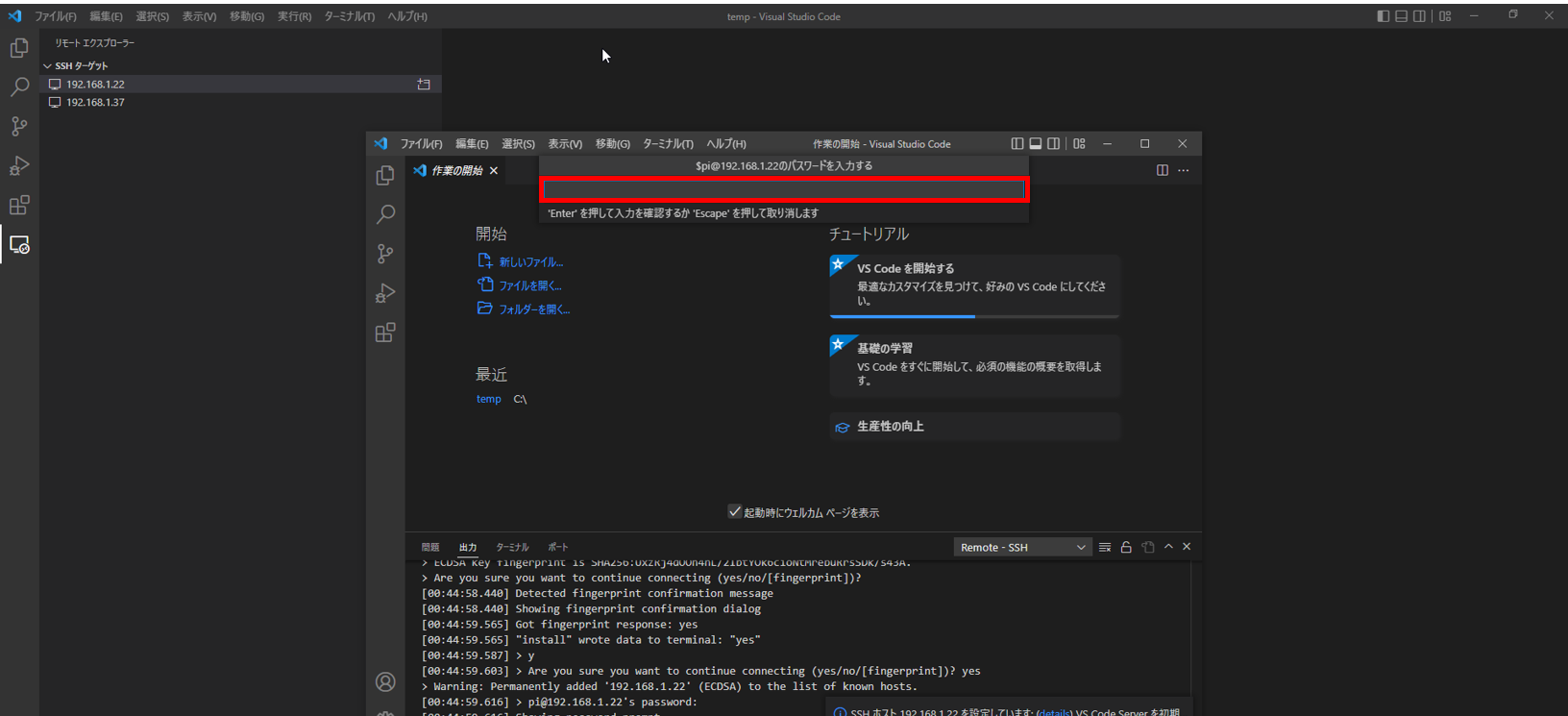
Task: Open Search in the front VS Code window
Action: 385,214
